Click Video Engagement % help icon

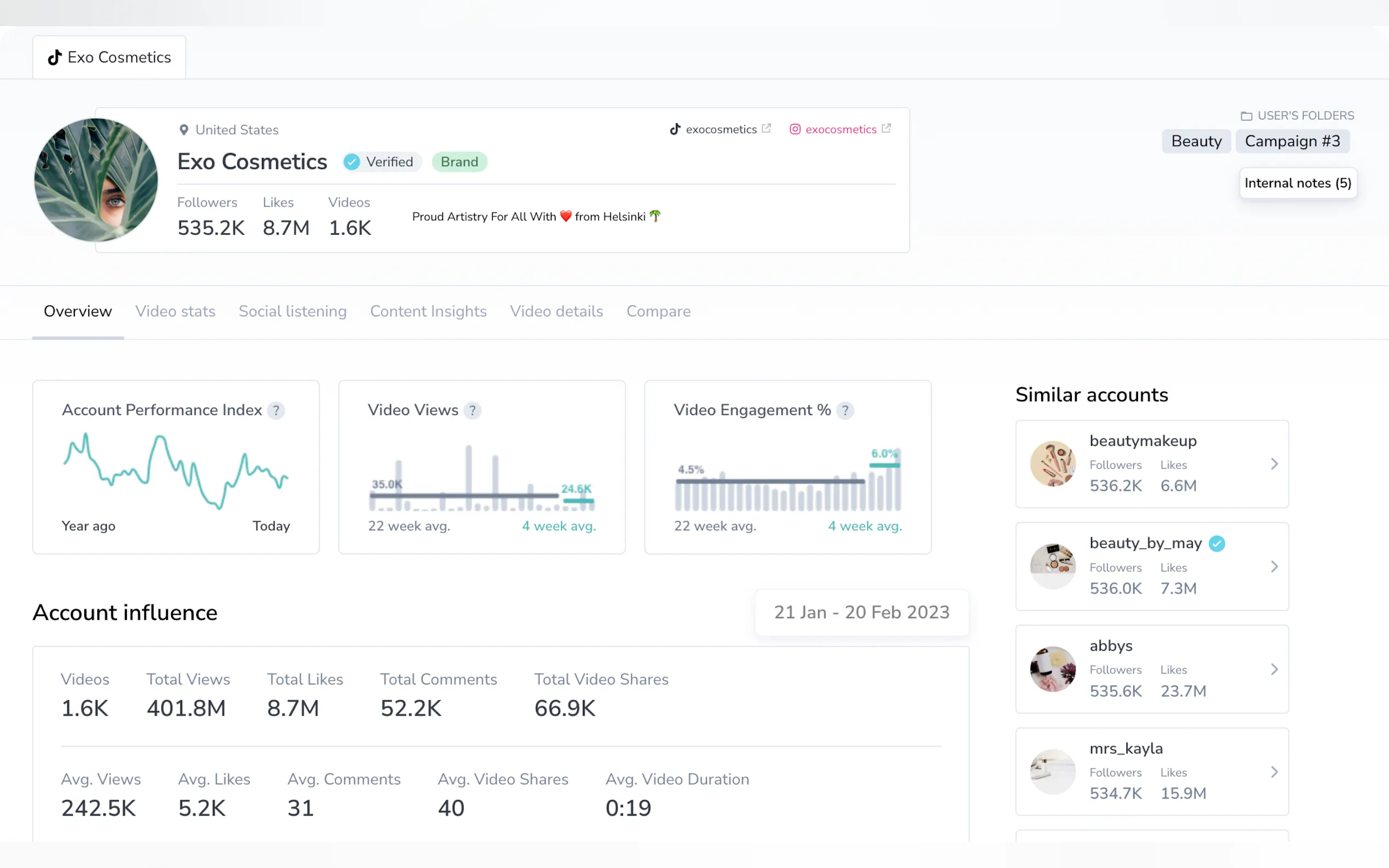845,410
